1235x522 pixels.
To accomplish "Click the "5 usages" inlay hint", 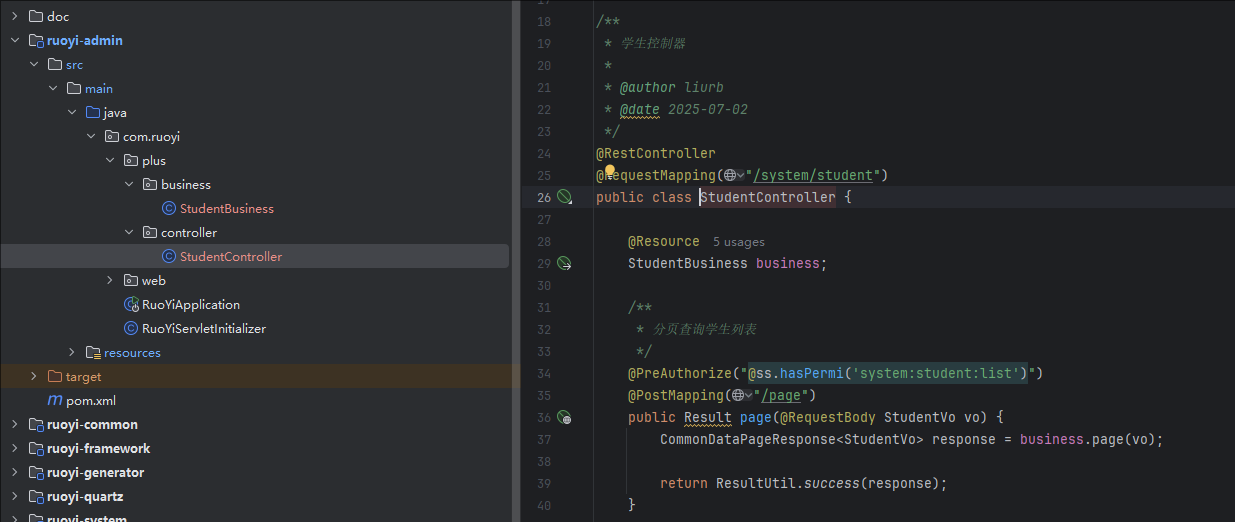I will [738, 241].
